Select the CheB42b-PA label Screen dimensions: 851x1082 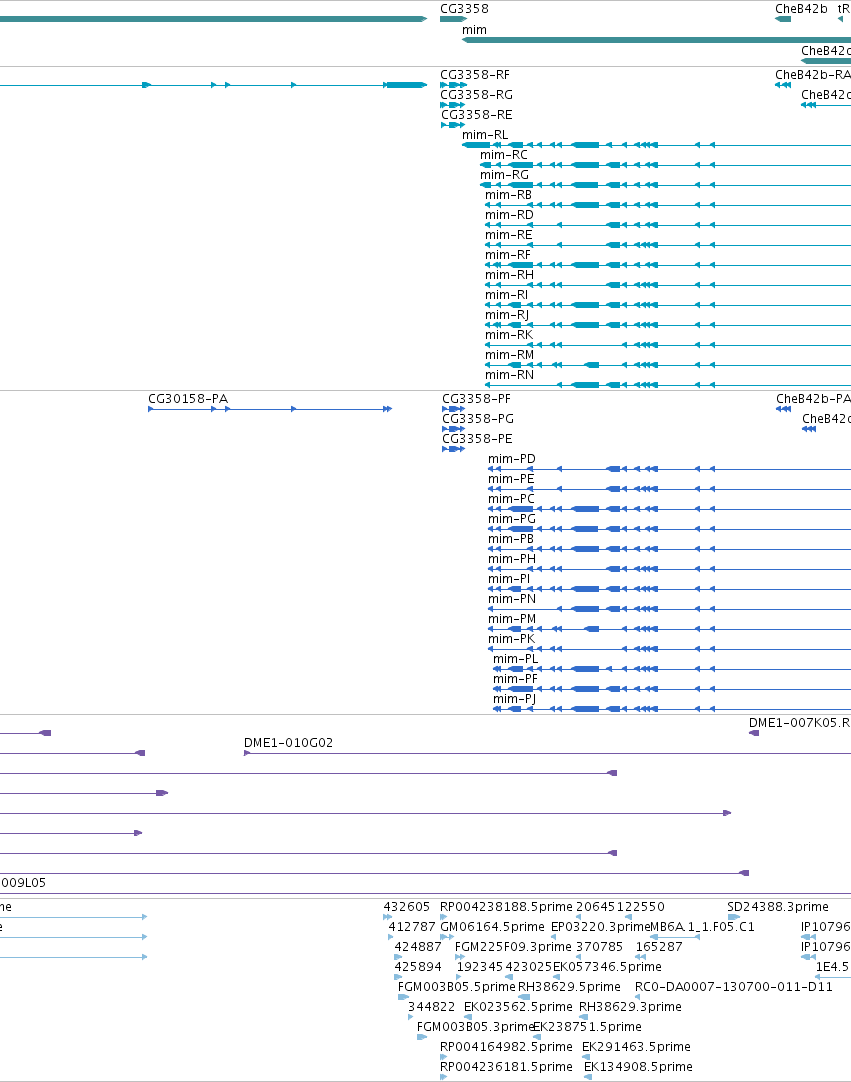(x=813, y=399)
